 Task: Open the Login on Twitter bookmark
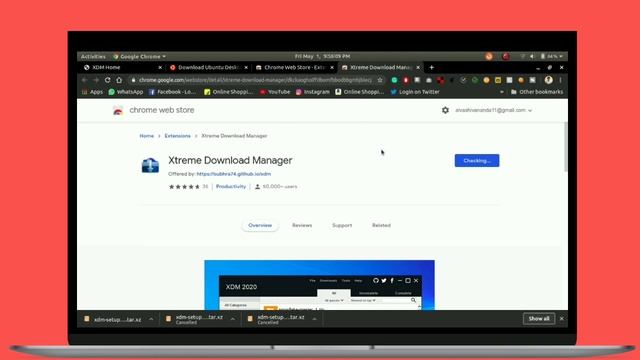[x=415, y=92]
